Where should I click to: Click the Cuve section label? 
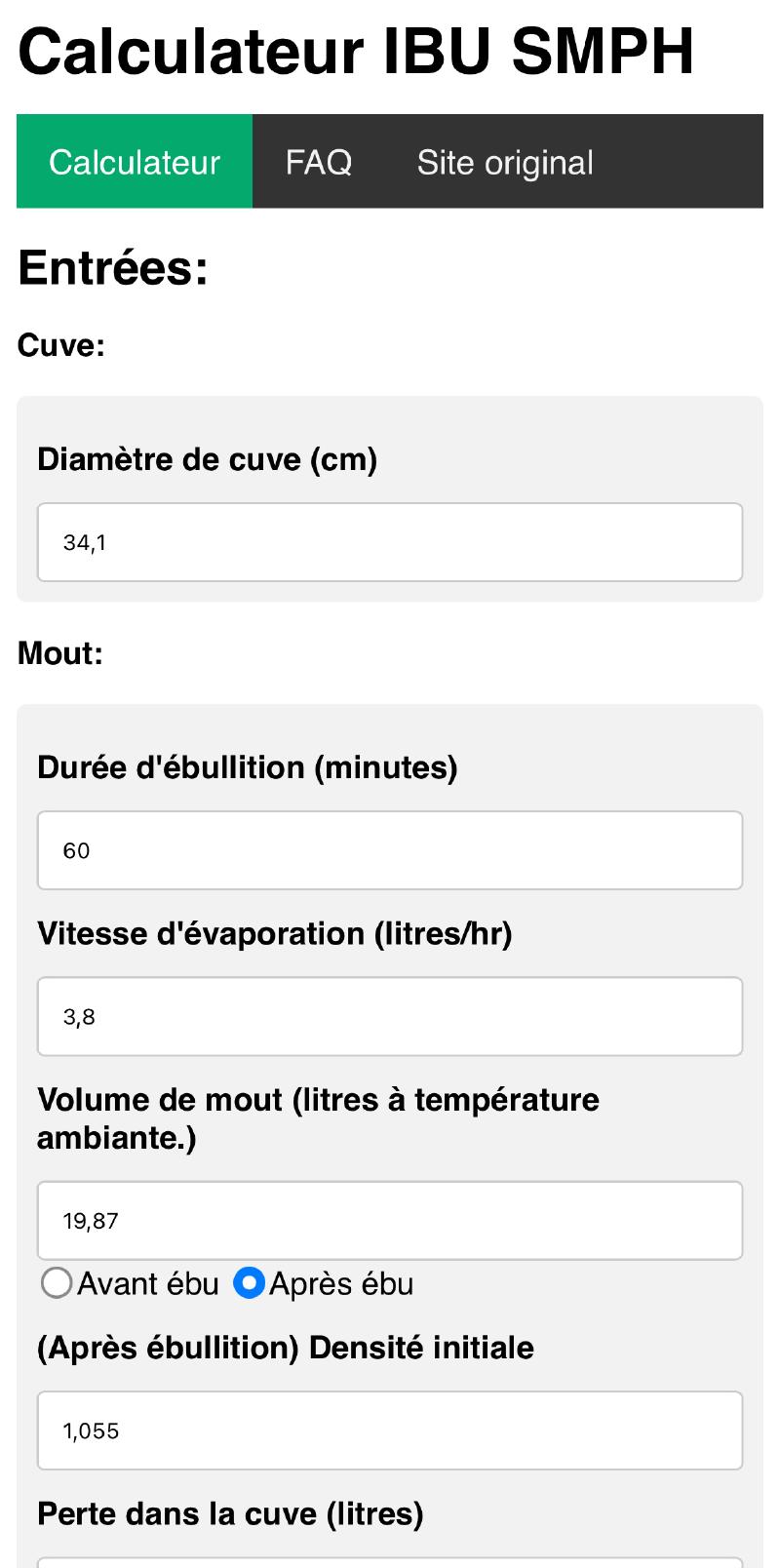point(61,344)
